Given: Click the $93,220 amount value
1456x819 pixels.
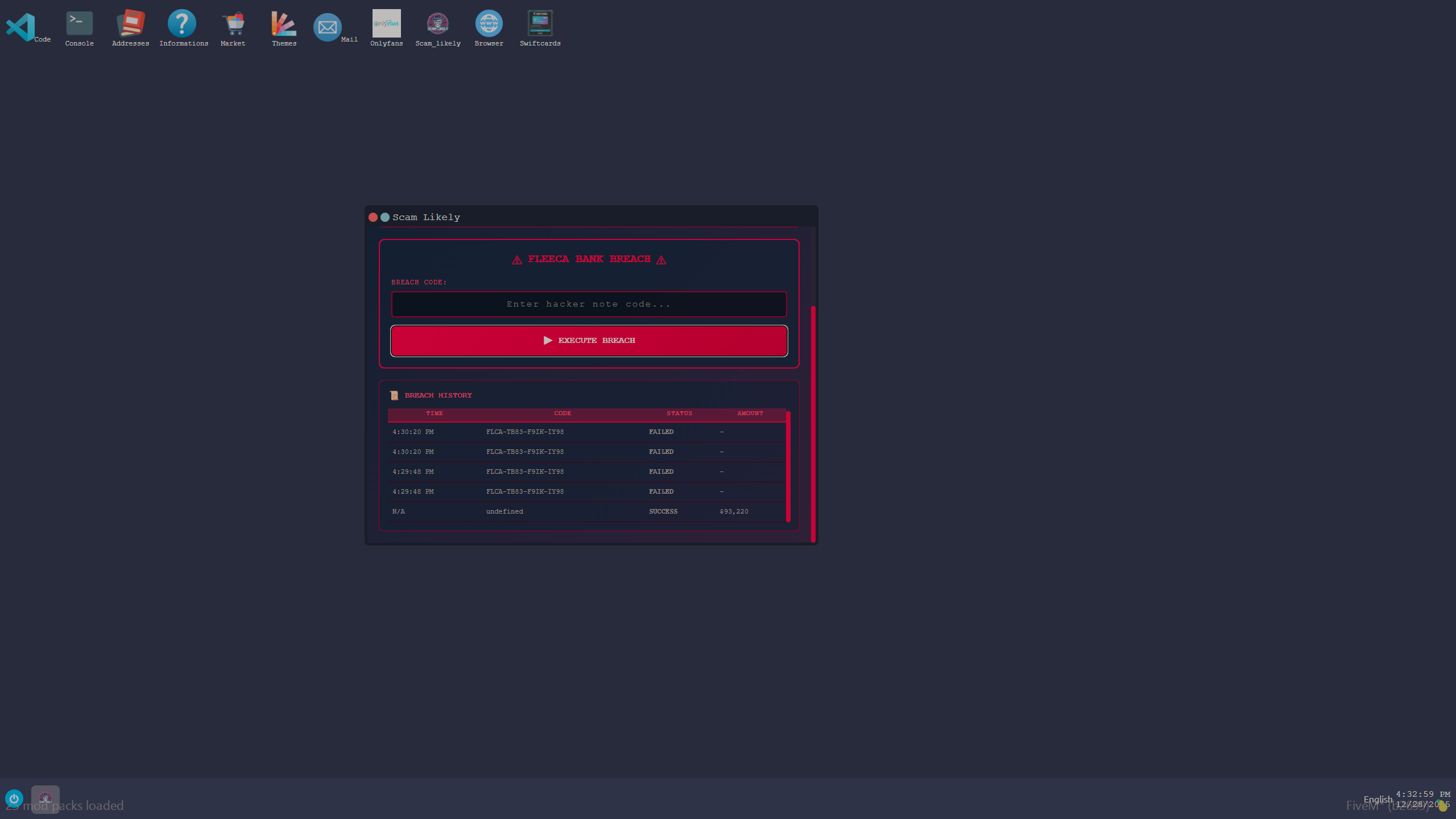Looking at the screenshot, I should click(x=734, y=512).
